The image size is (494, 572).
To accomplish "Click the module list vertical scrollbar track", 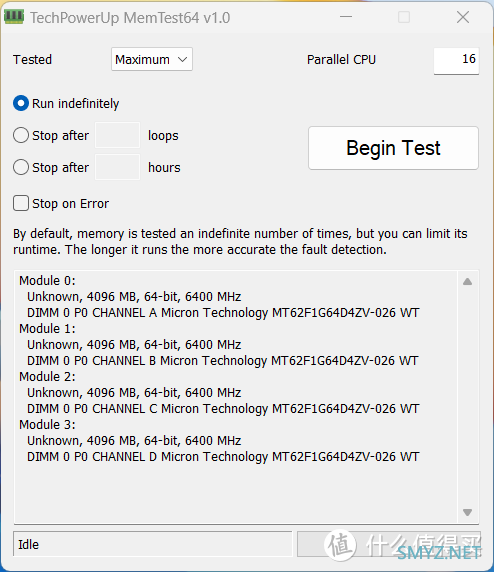I will pos(467,397).
